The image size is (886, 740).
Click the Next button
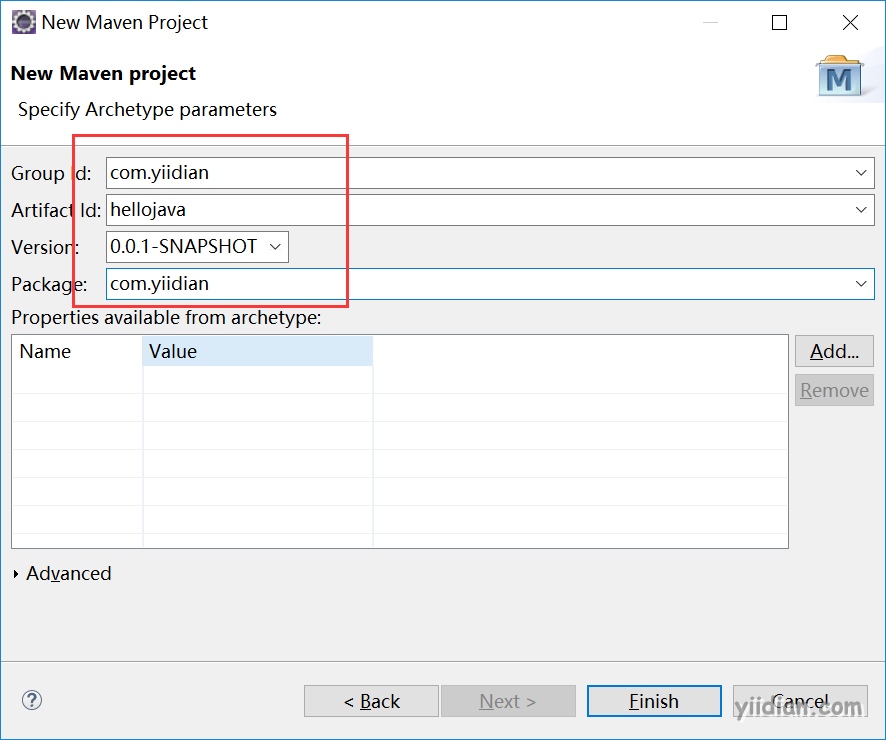point(508,701)
